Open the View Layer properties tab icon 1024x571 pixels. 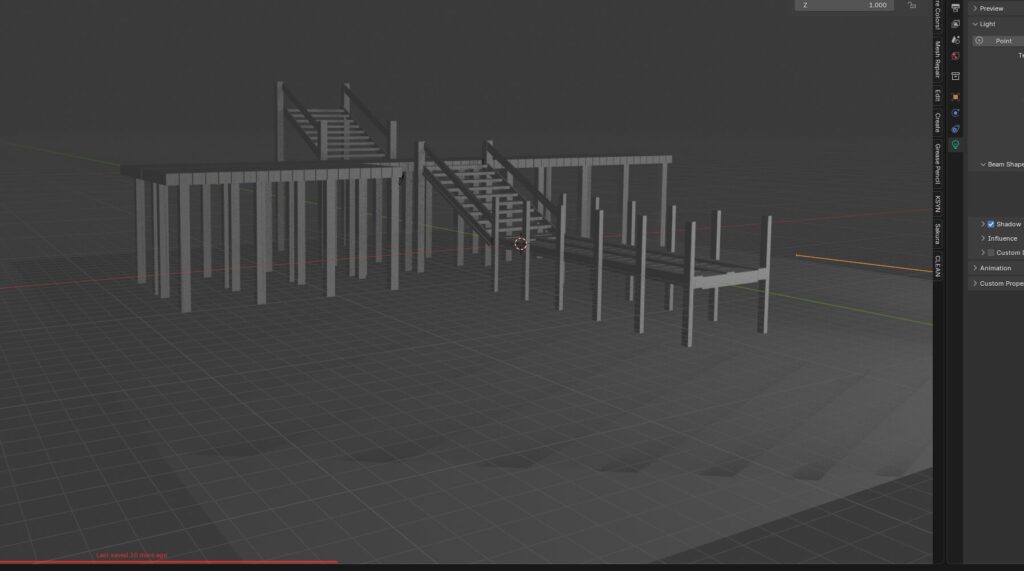(x=955, y=24)
